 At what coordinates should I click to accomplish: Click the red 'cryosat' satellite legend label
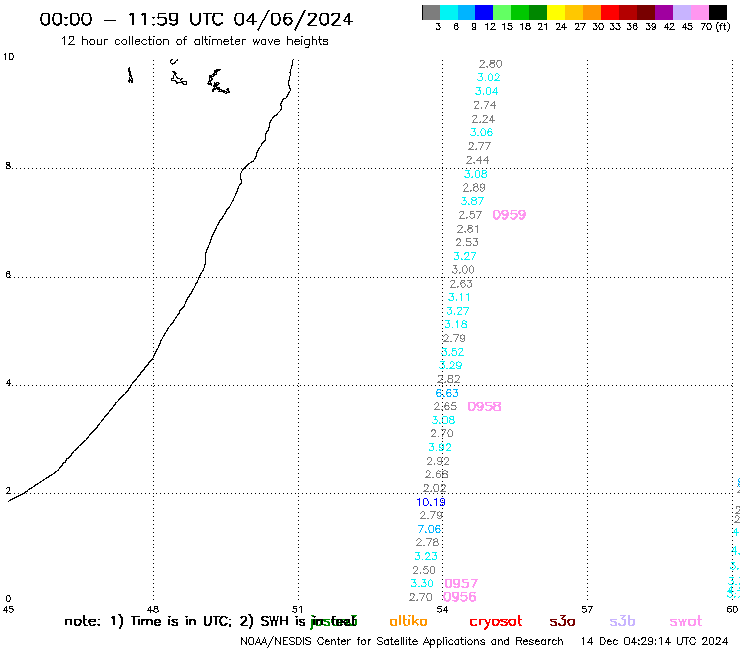pyautogui.click(x=496, y=621)
